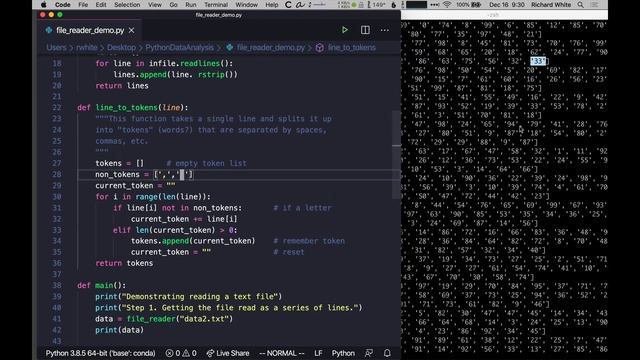Open the Terminal menu
This screenshot has width=640, height=360.
(216, 5)
